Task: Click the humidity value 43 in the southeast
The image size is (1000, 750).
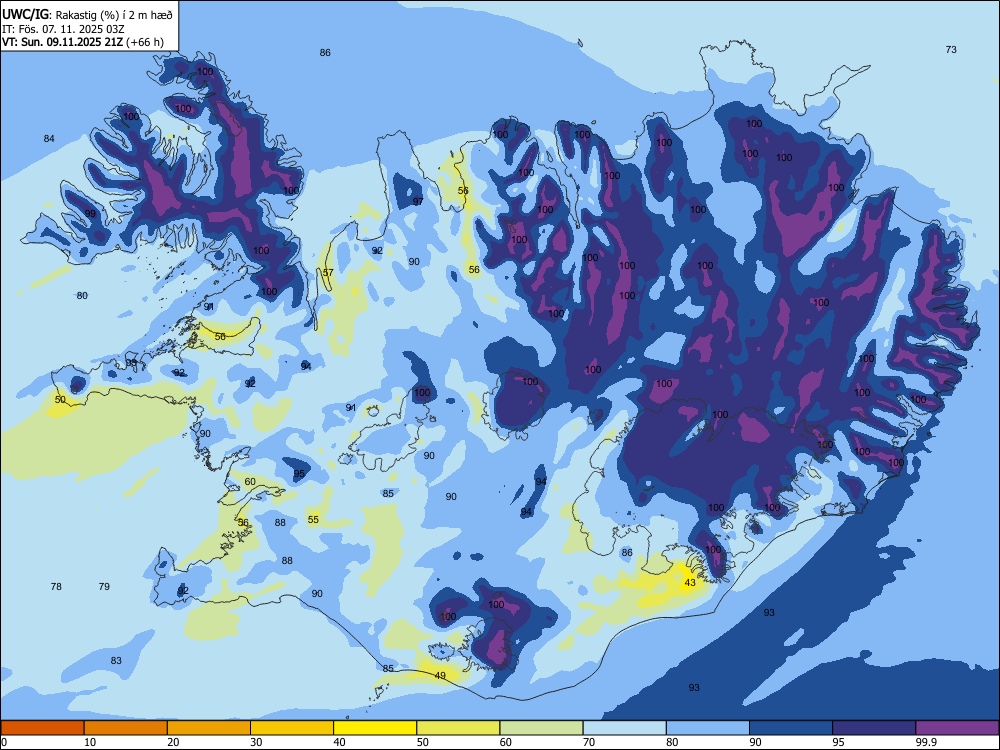Action: (690, 583)
